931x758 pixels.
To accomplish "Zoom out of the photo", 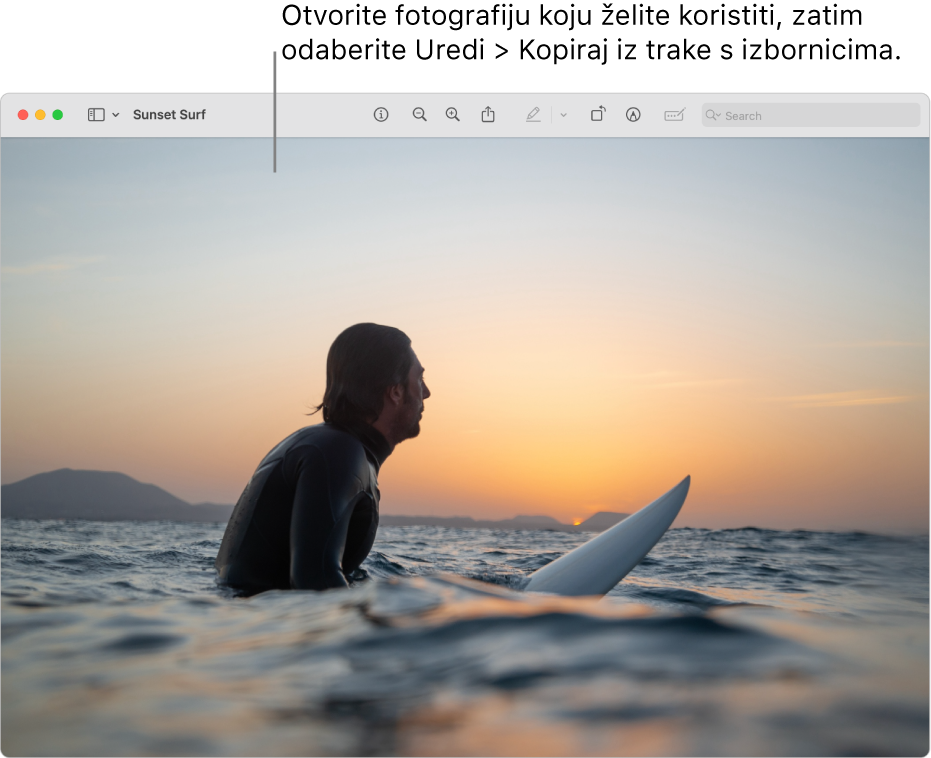I will [419, 115].
